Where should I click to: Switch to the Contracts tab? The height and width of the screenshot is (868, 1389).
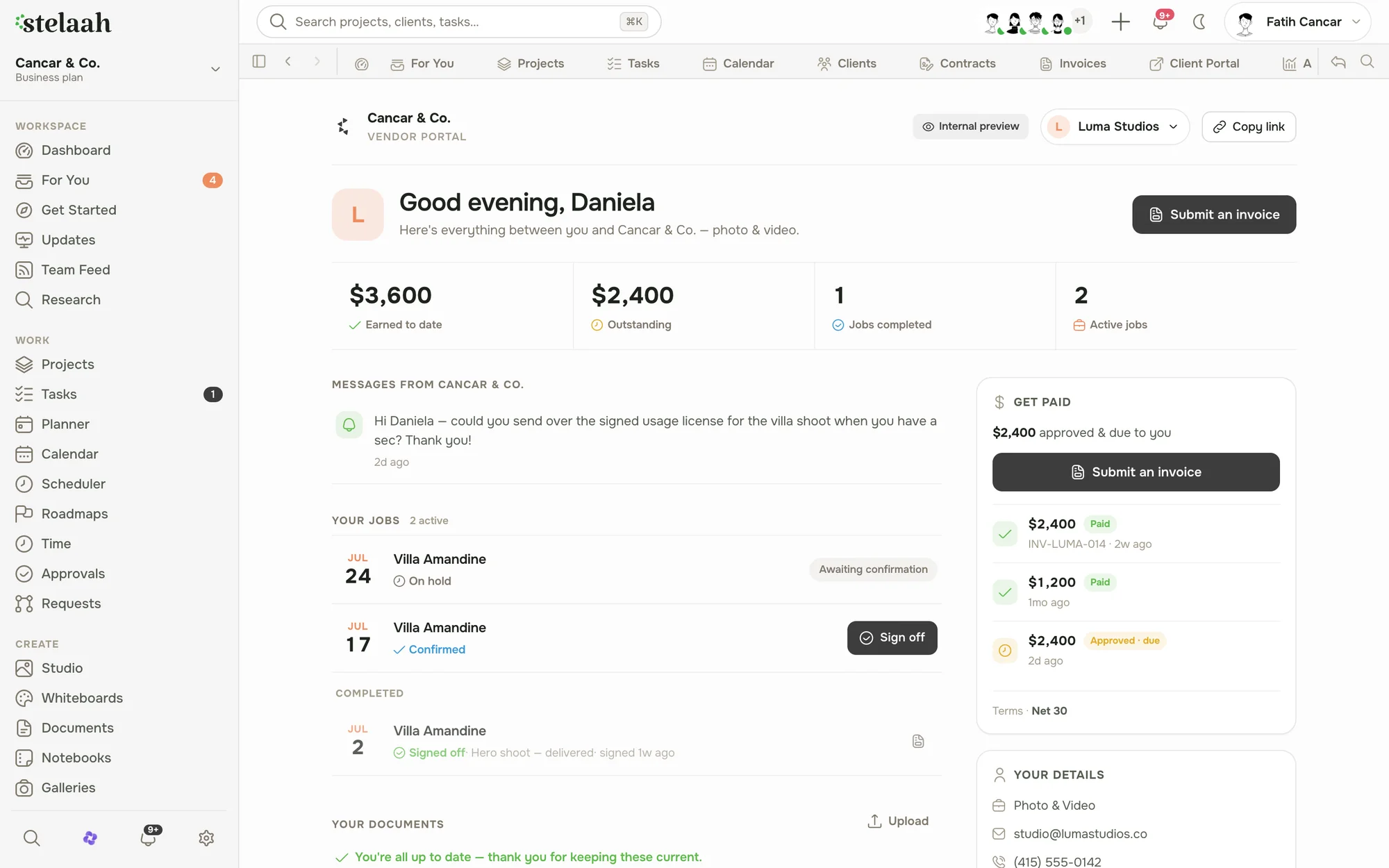[x=958, y=64]
